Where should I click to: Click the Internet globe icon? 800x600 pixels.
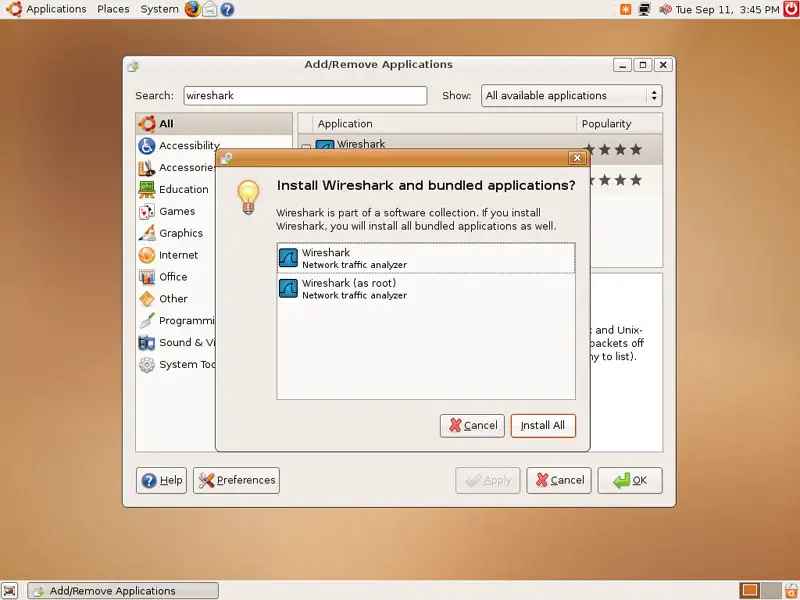[147, 255]
